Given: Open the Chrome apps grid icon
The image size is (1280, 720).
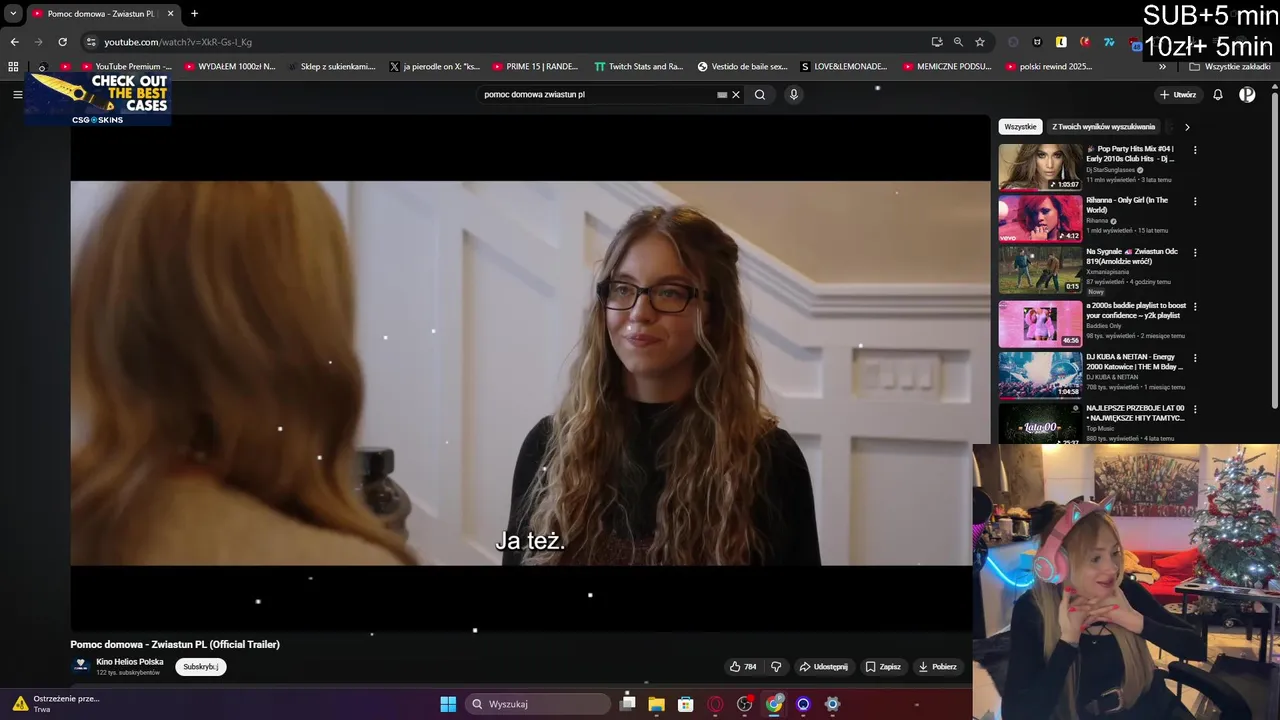Looking at the screenshot, I should coord(13,67).
